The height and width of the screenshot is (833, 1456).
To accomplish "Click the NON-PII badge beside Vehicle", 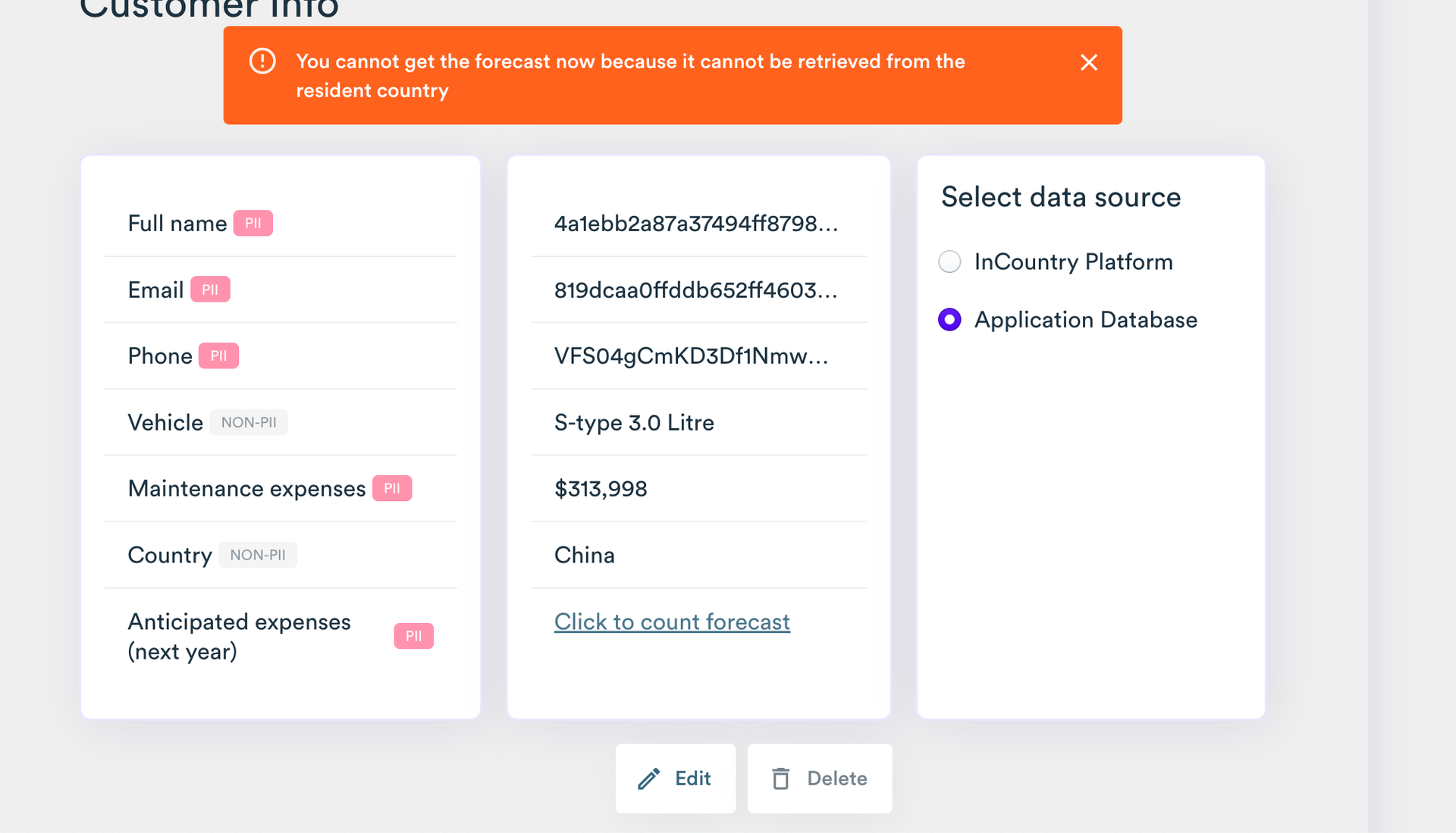I will pos(248,422).
